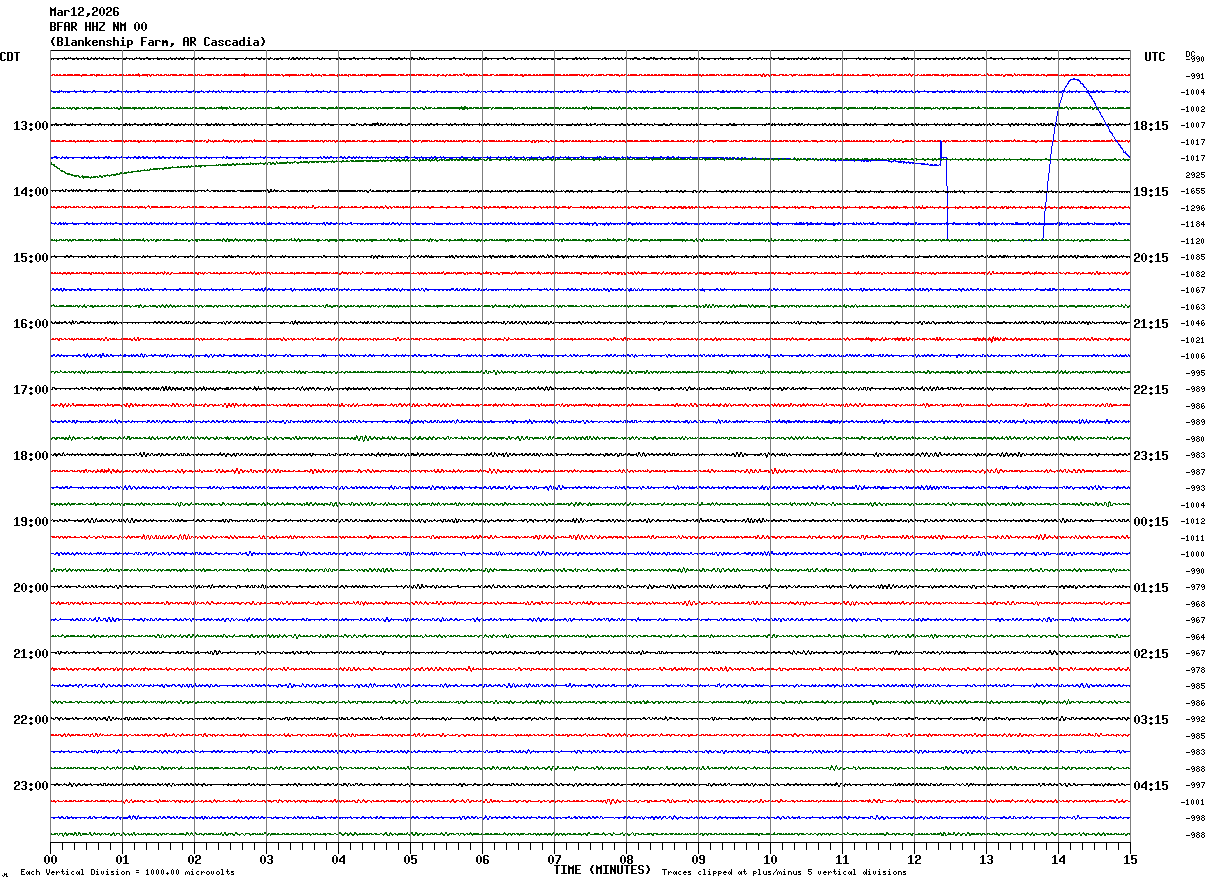This screenshot has width=1210, height=886.
Task: Click the 20:15 UTC time label
Action: pos(1151,258)
